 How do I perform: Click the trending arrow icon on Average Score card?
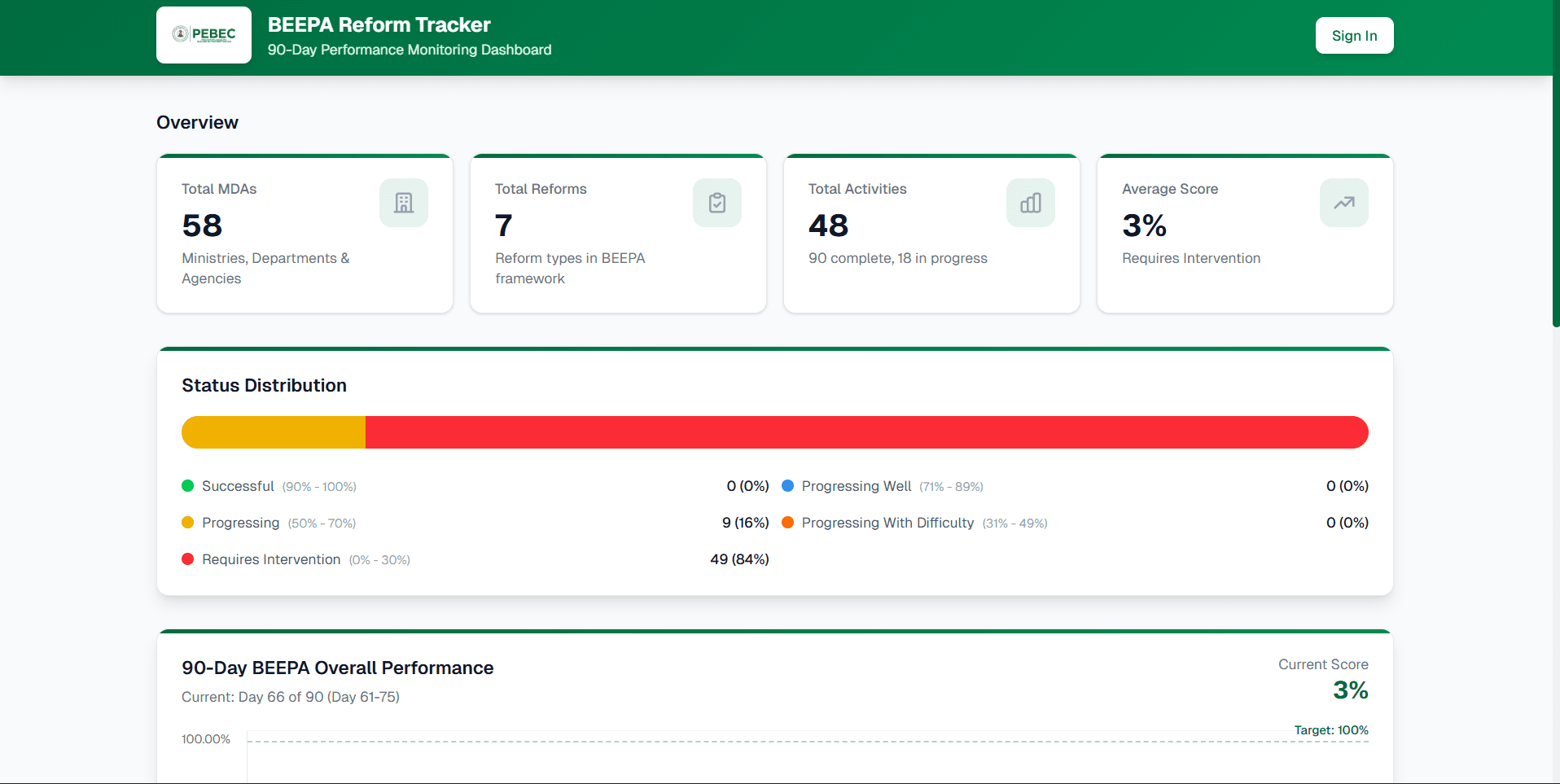click(1344, 203)
